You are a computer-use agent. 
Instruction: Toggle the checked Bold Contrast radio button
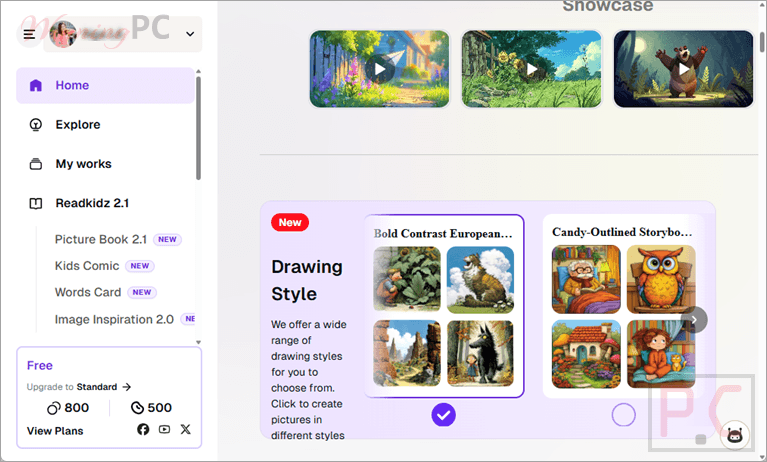[444, 415]
